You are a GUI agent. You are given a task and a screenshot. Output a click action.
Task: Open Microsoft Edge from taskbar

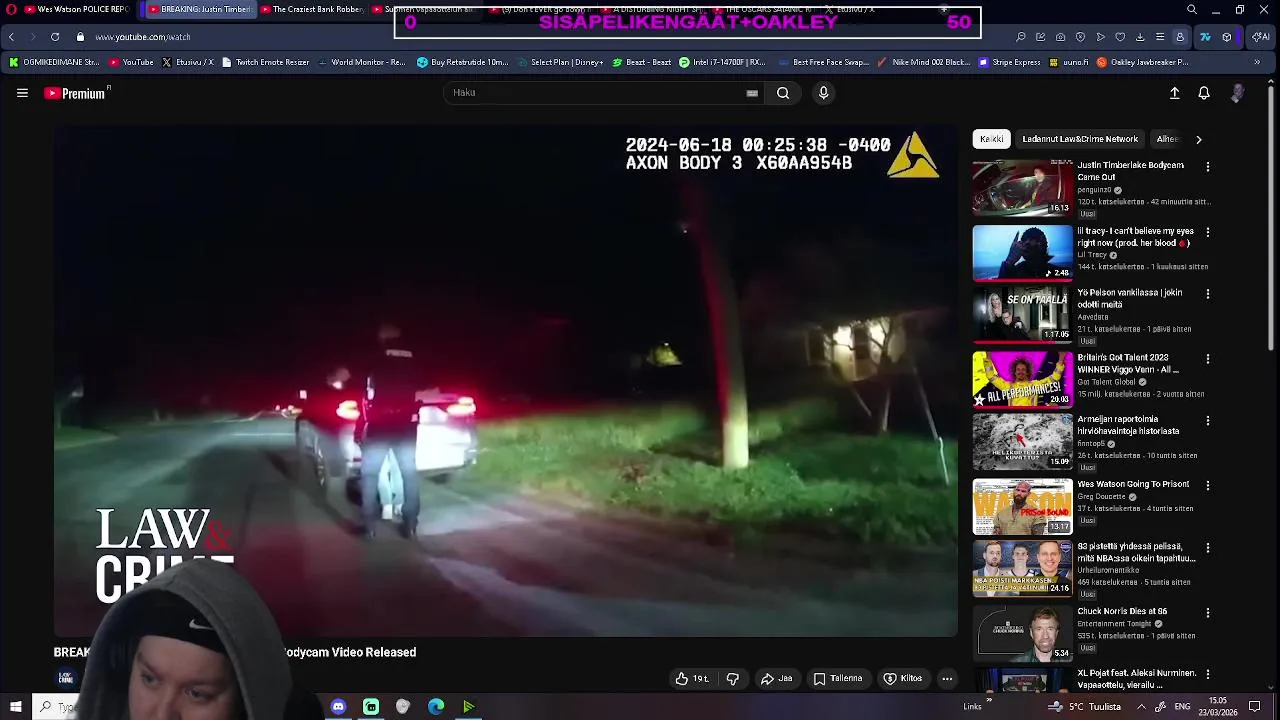(436, 707)
